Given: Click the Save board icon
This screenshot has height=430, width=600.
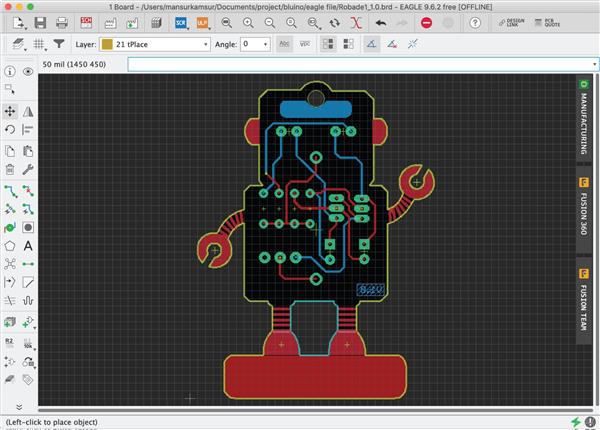Looking at the screenshot, I should [x=39, y=22].
